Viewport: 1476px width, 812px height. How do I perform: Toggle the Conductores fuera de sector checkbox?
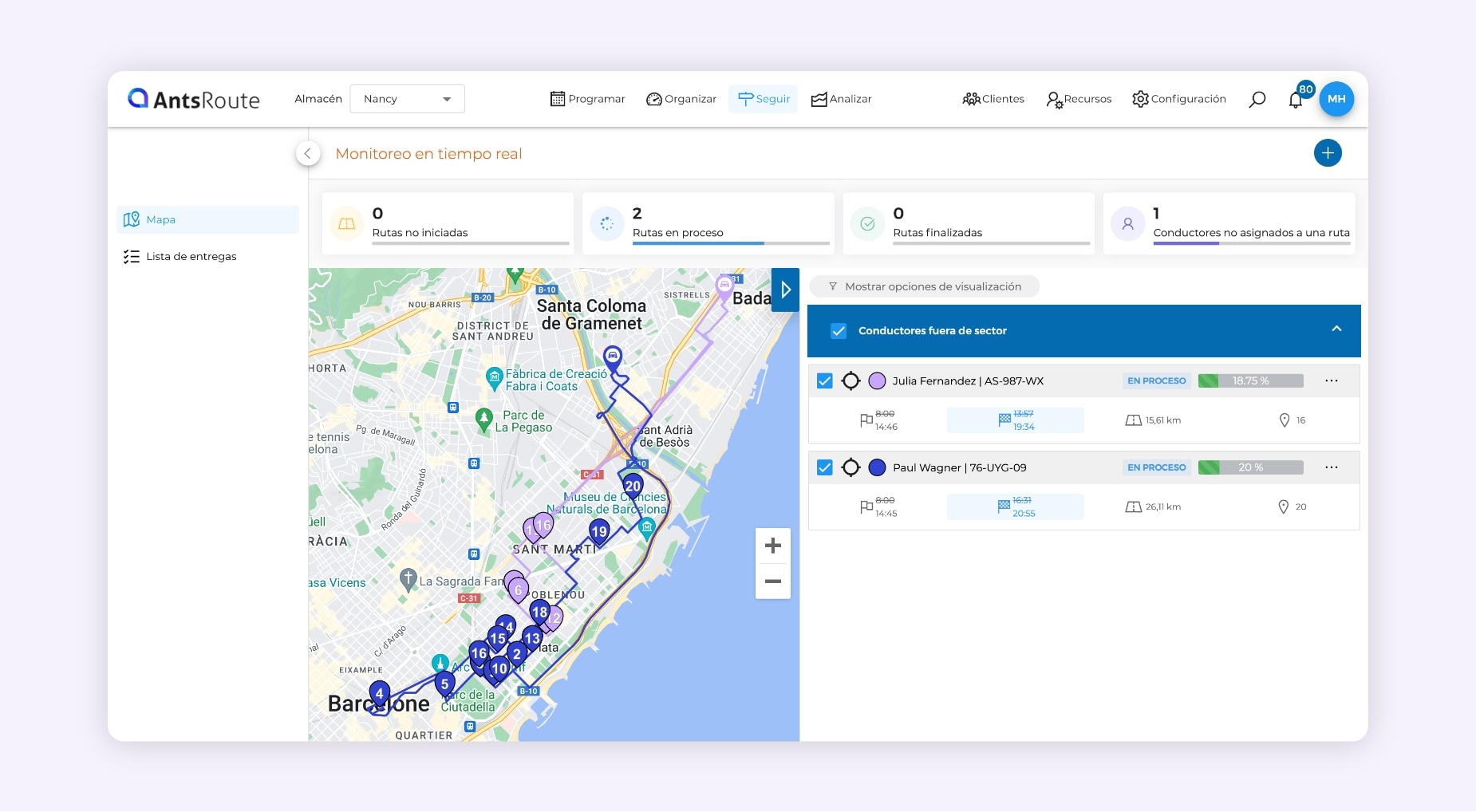pyautogui.click(x=839, y=330)
